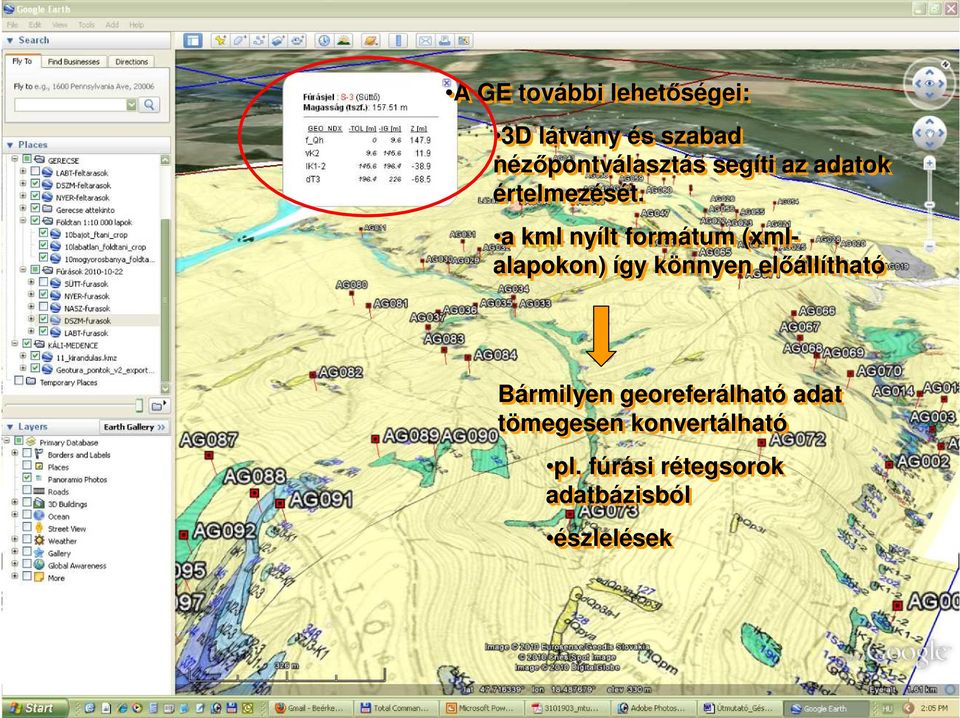The image size is (960, 718).
Task: Switch to the Directions tab
Action: click(132, 62)
